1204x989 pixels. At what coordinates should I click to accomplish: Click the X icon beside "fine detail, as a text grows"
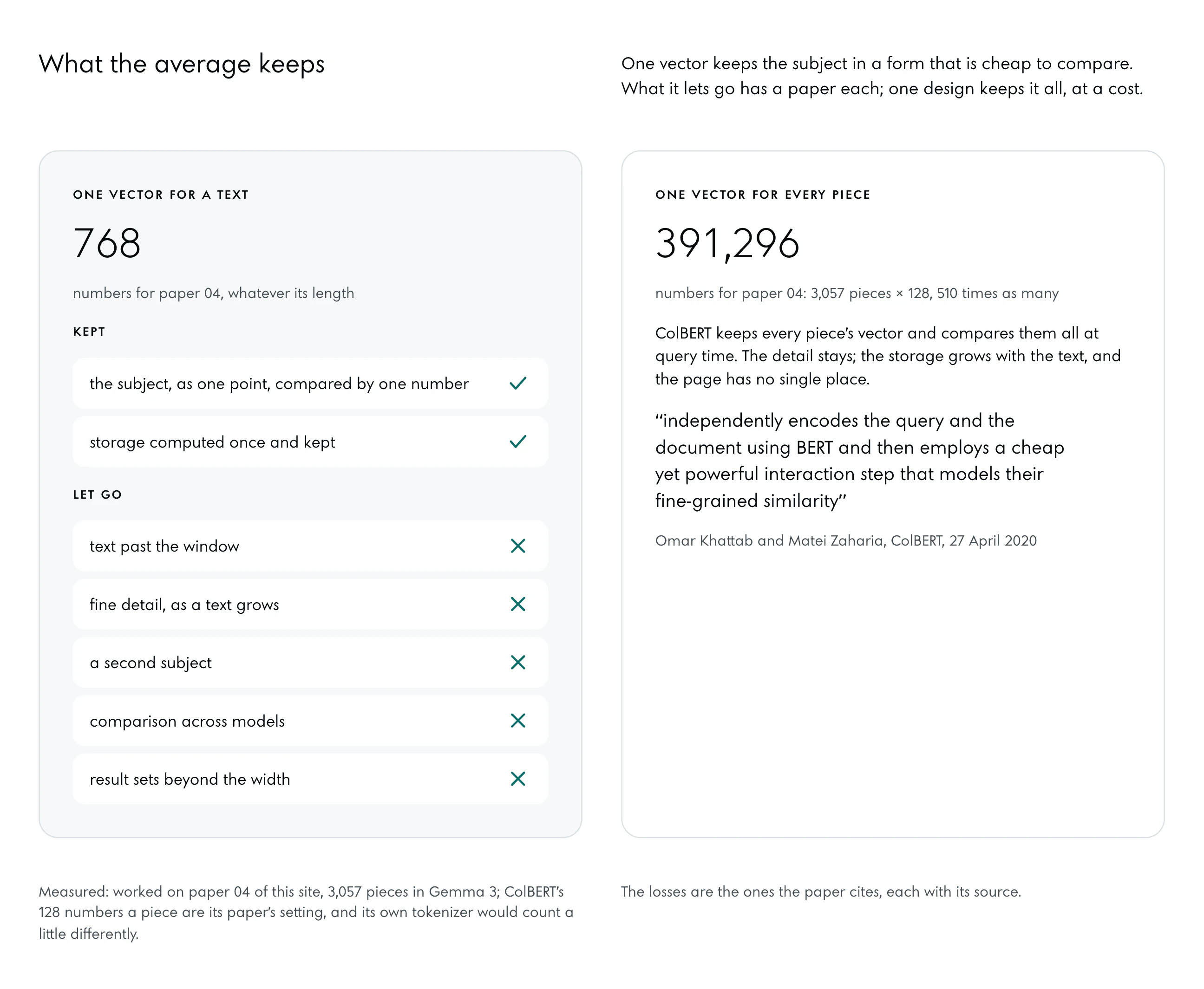tap(517, 604)
